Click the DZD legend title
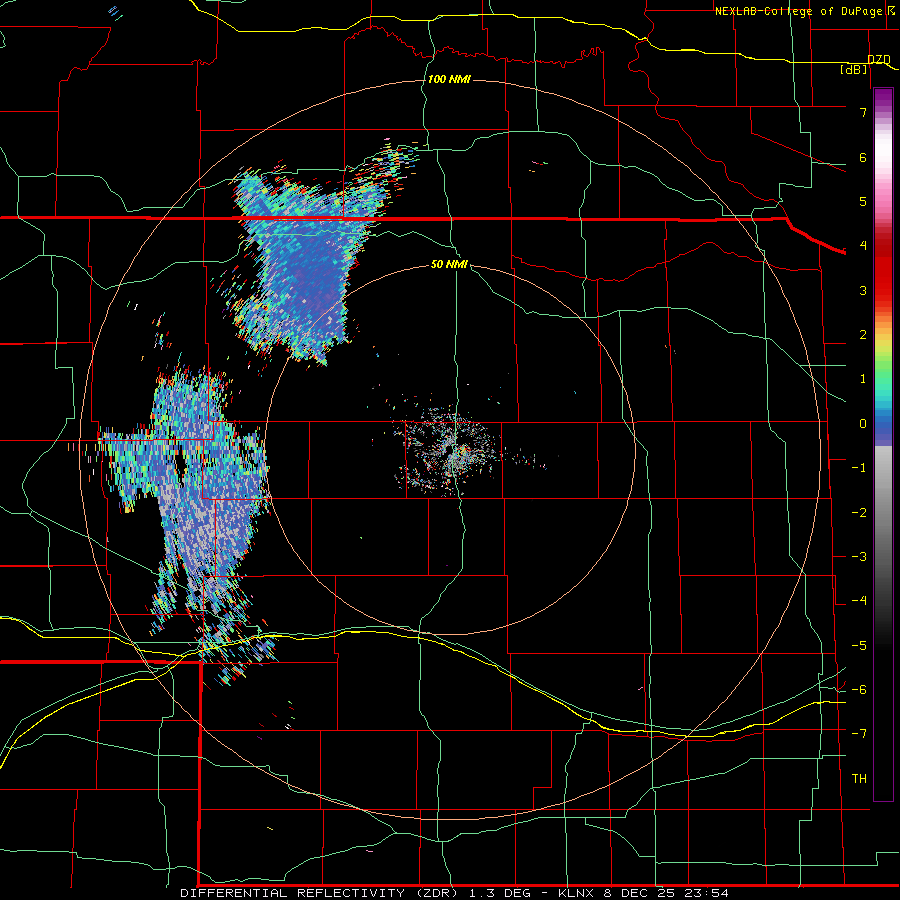 point(878,60)
